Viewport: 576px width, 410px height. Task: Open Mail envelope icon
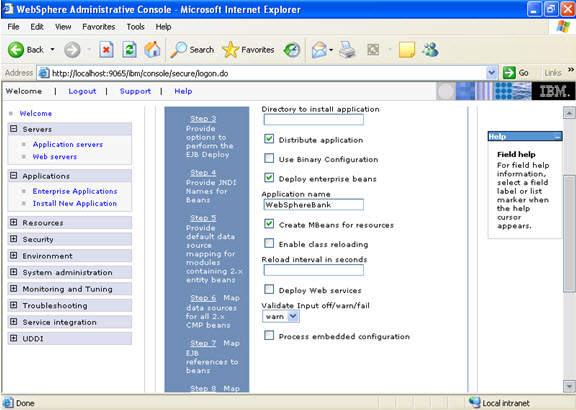(x=319, y=50)
